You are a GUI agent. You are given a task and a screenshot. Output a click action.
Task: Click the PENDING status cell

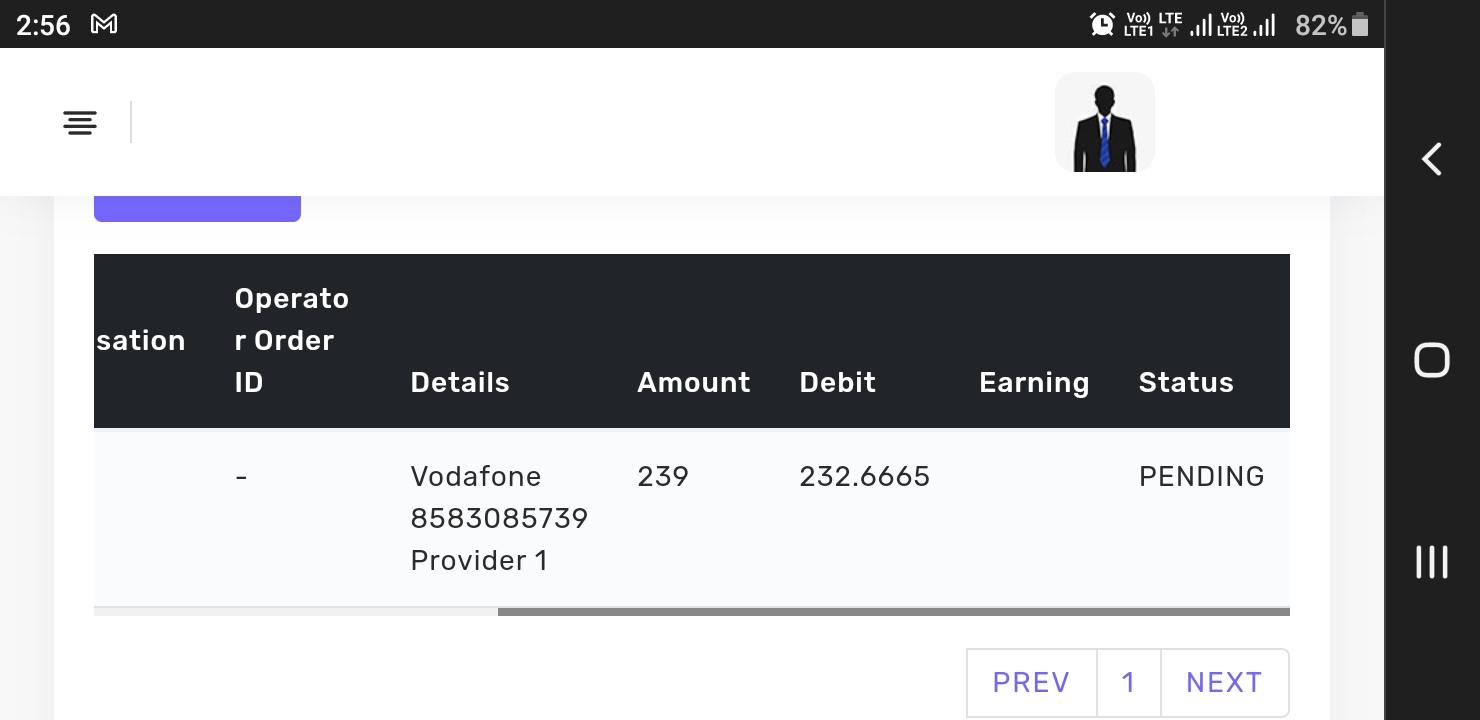(1201, 476)
